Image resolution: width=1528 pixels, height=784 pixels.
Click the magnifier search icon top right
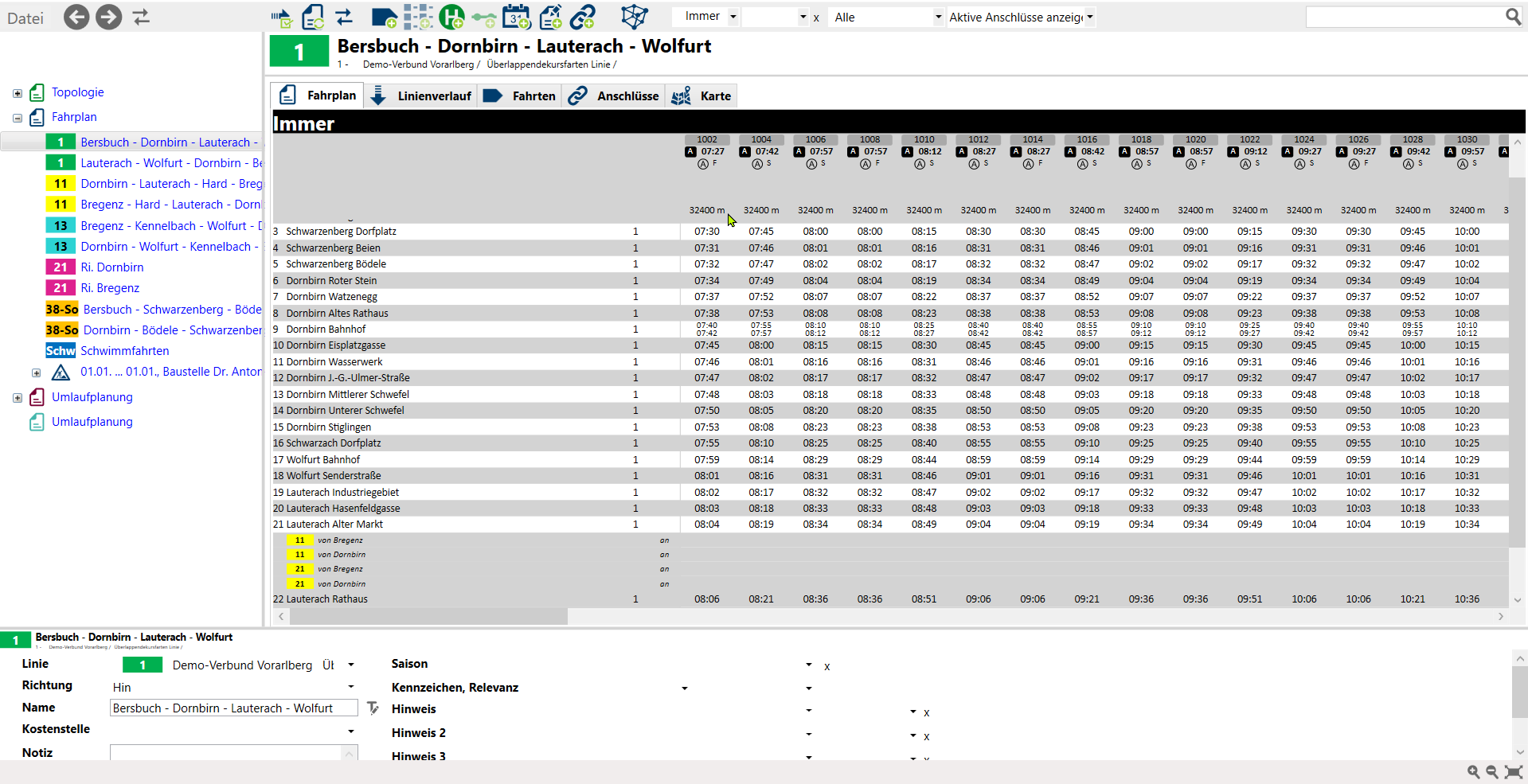[x=1513, y=17]
